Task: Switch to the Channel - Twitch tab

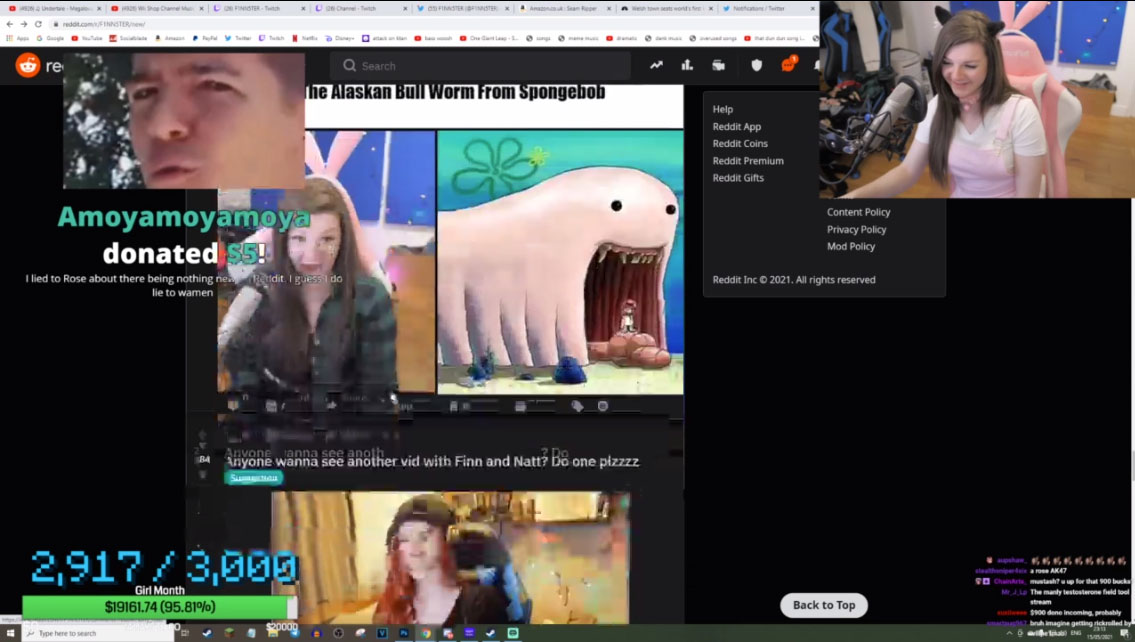Action: point(360,9)
